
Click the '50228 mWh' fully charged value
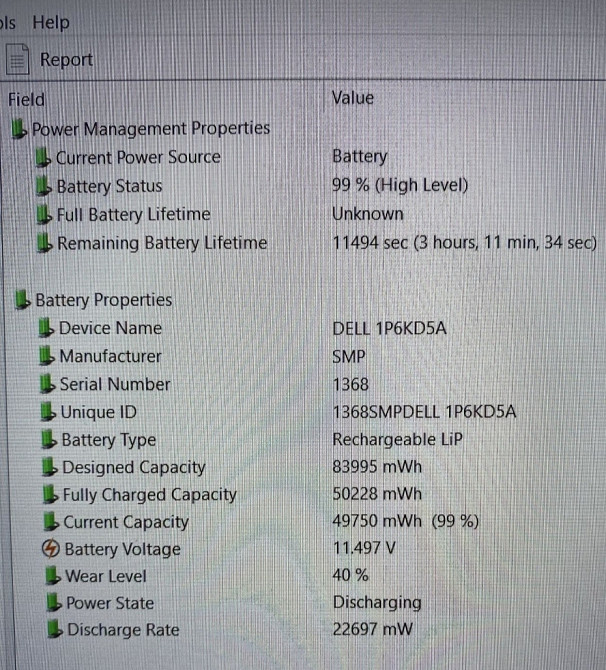377,494
